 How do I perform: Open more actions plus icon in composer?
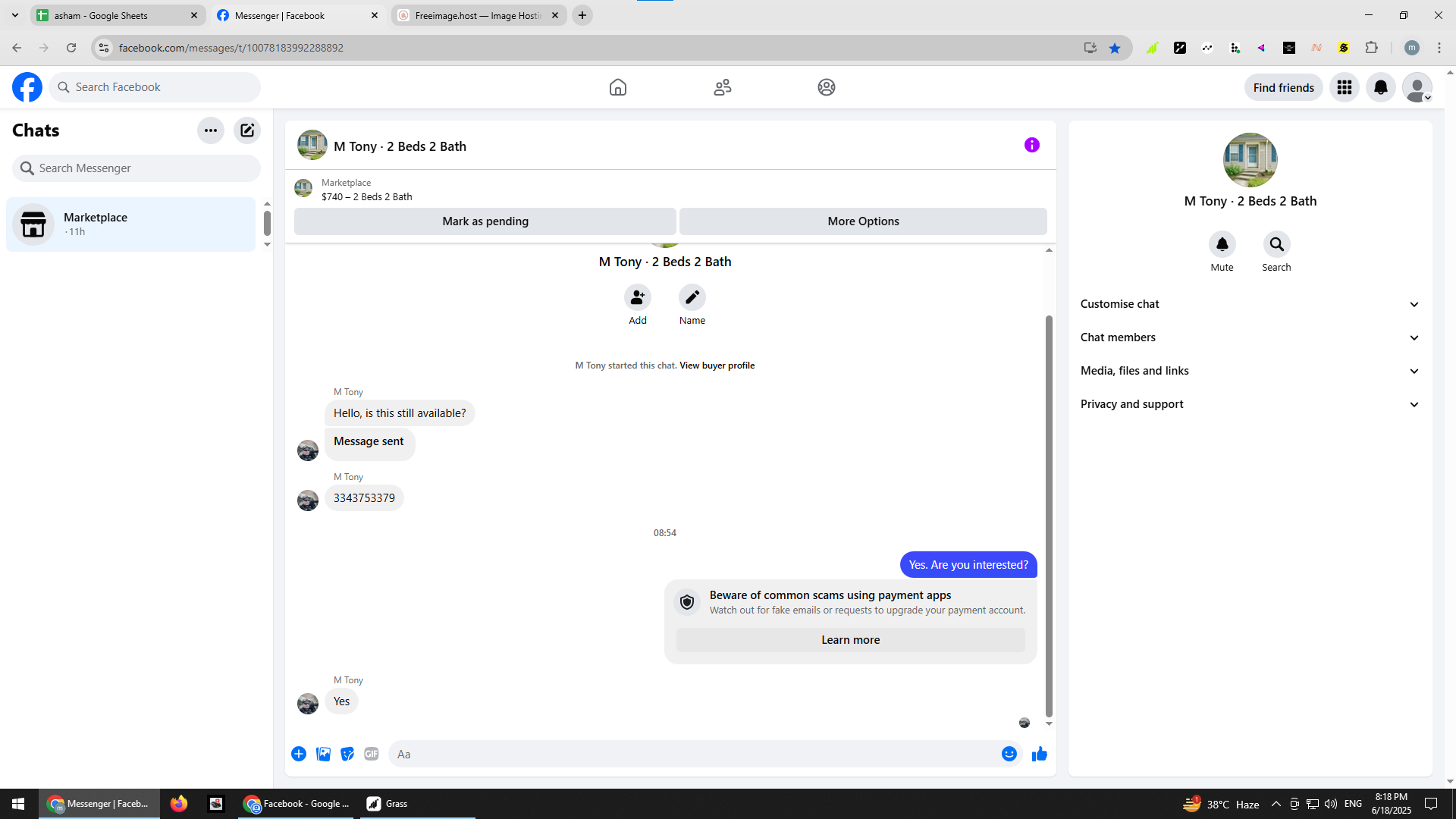(x=299, y=754)
